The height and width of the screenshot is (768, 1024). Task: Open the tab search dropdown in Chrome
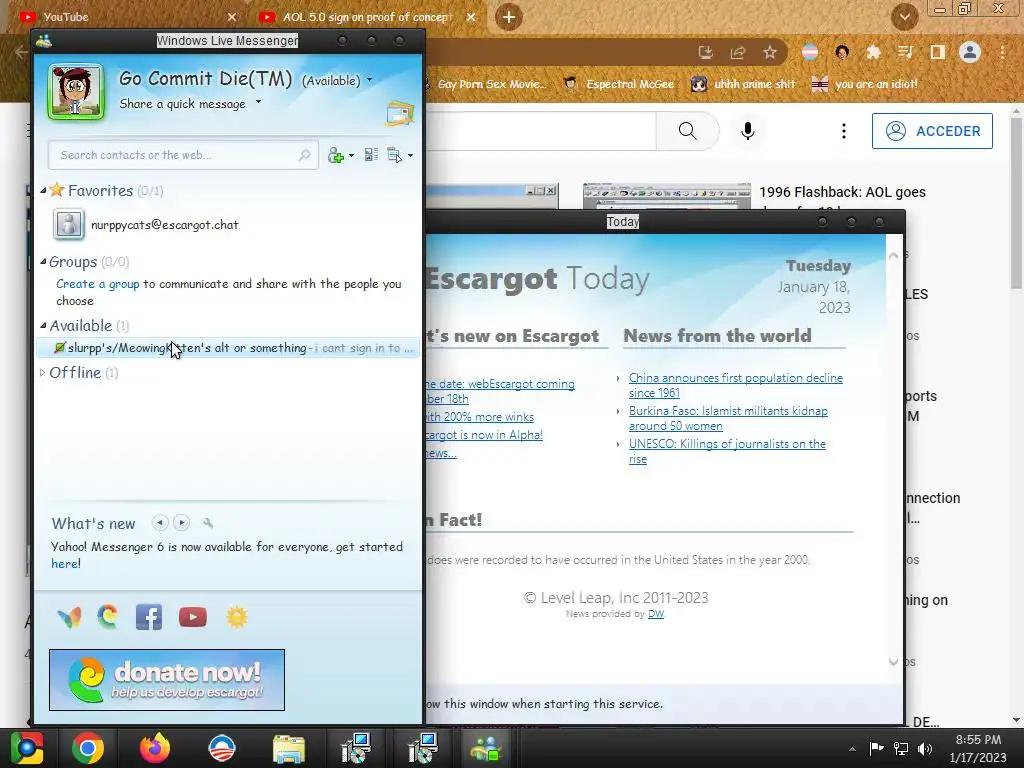(x=904, y=17)
